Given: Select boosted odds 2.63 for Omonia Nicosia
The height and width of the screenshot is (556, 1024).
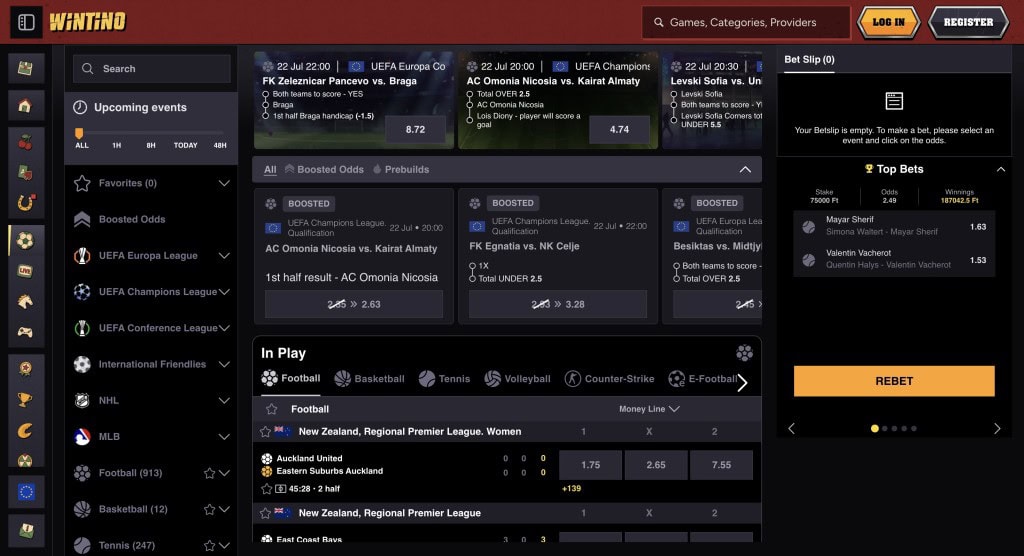Looking at the screenshot, I should (353, 304).
